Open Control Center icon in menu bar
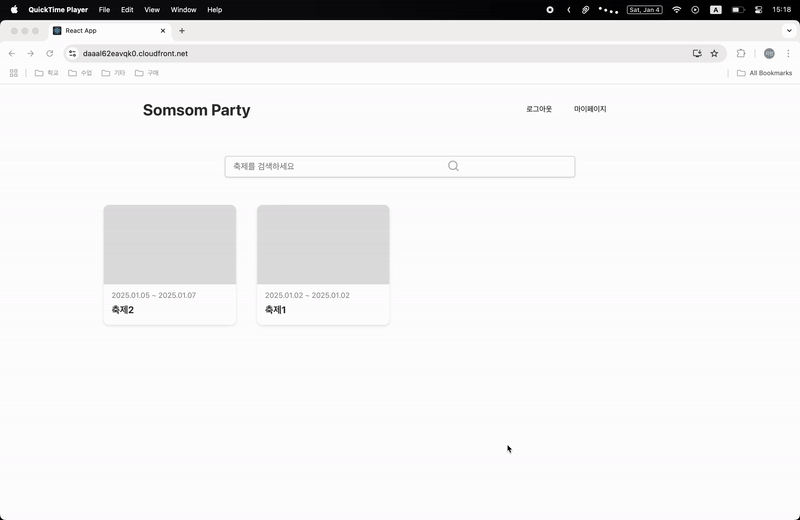Screen dimensions: 800x520 click(758, 10)
